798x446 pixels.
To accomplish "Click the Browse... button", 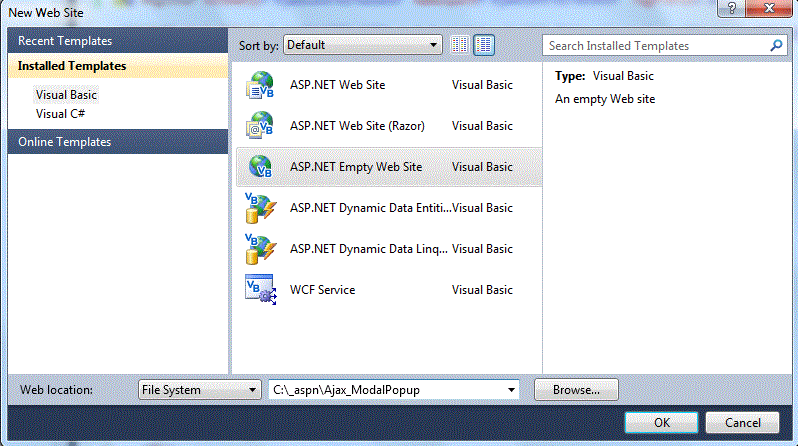I will pos(576,390).
